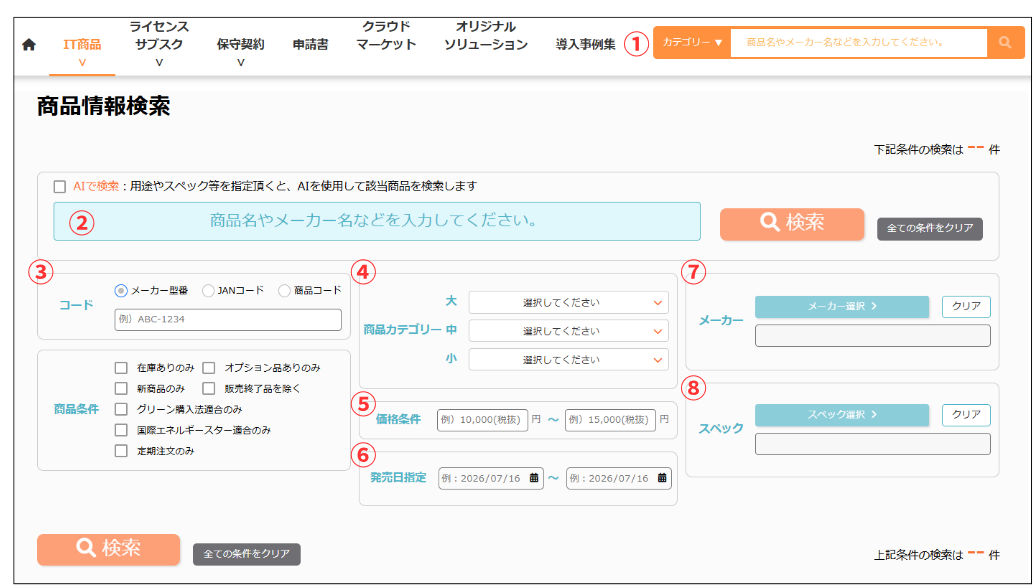Check 定期注文のみ
Image resolution: width=1033 pixels, height=585 pixels.
click(121, 451)
